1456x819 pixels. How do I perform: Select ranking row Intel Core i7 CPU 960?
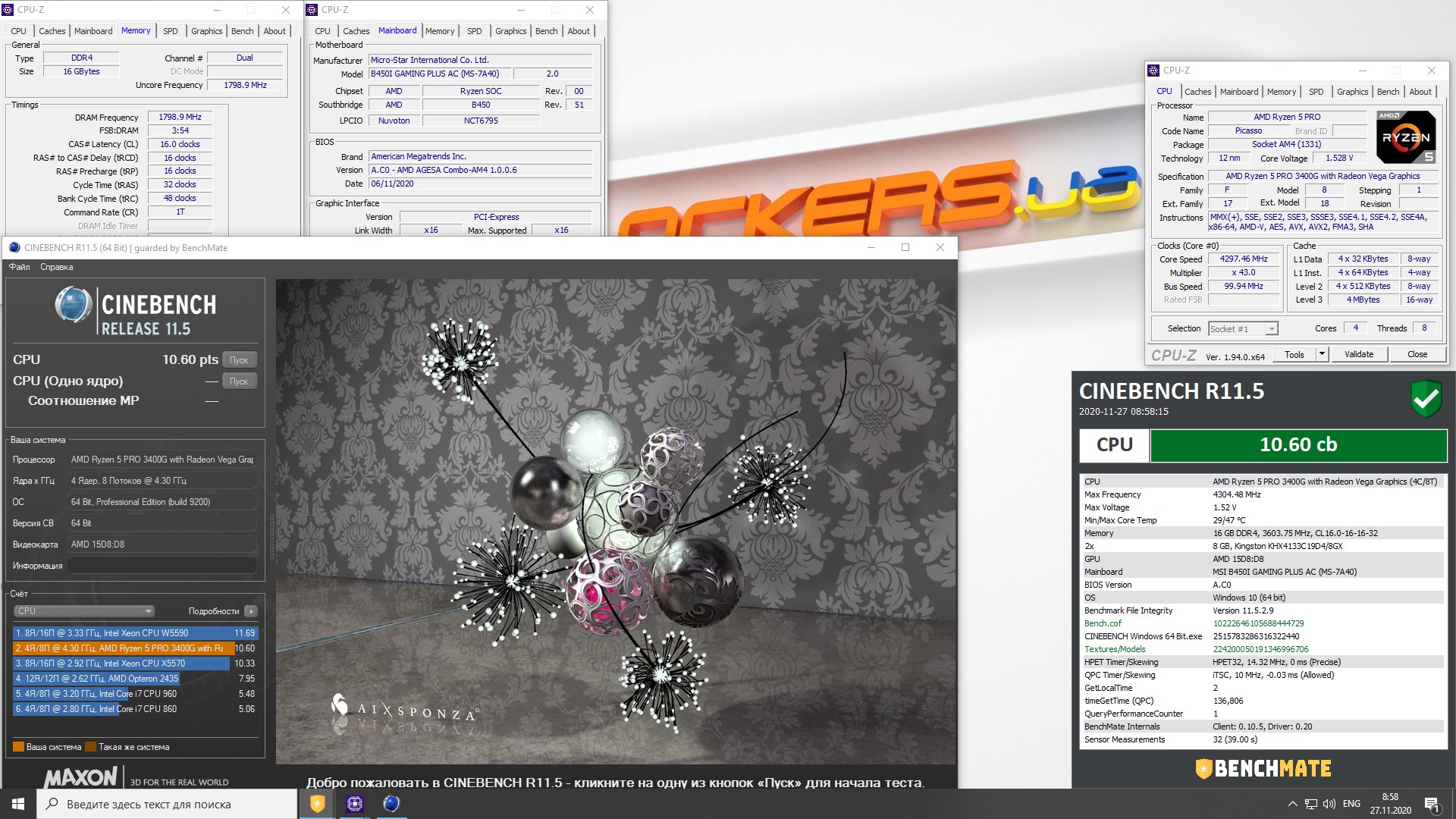(135, 694)
